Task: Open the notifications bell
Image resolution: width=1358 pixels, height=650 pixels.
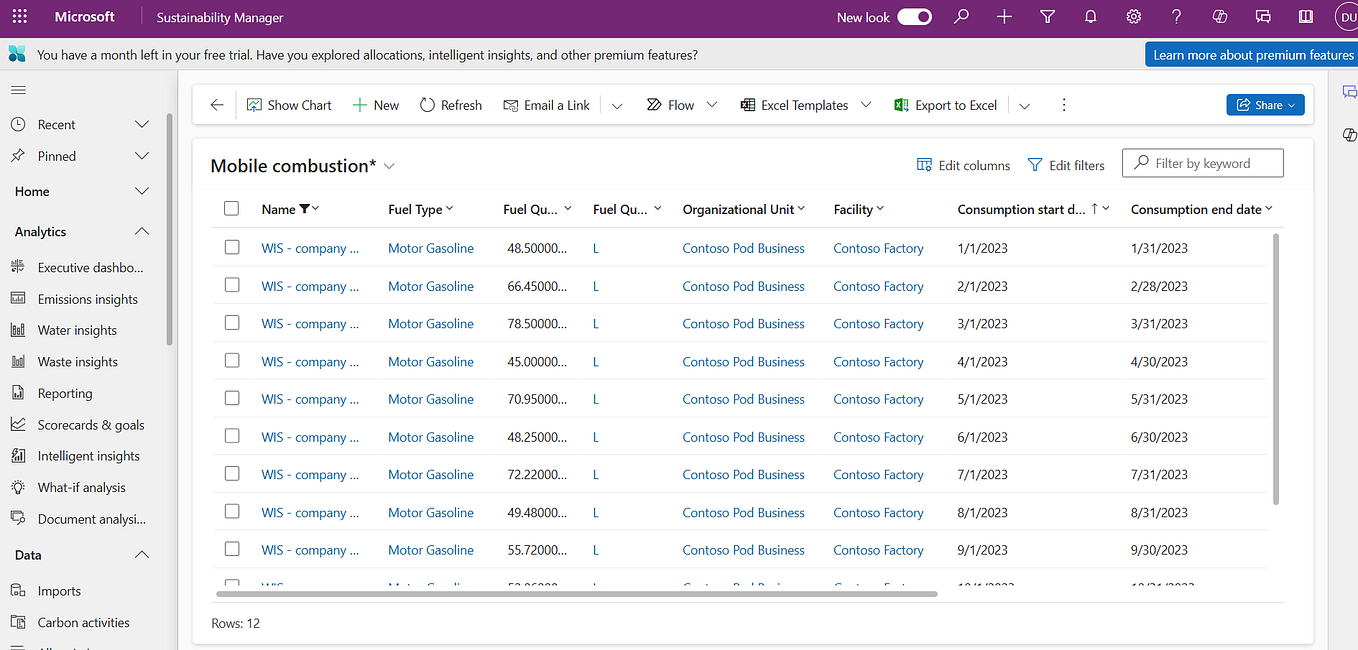Action: coord(1090,17)
